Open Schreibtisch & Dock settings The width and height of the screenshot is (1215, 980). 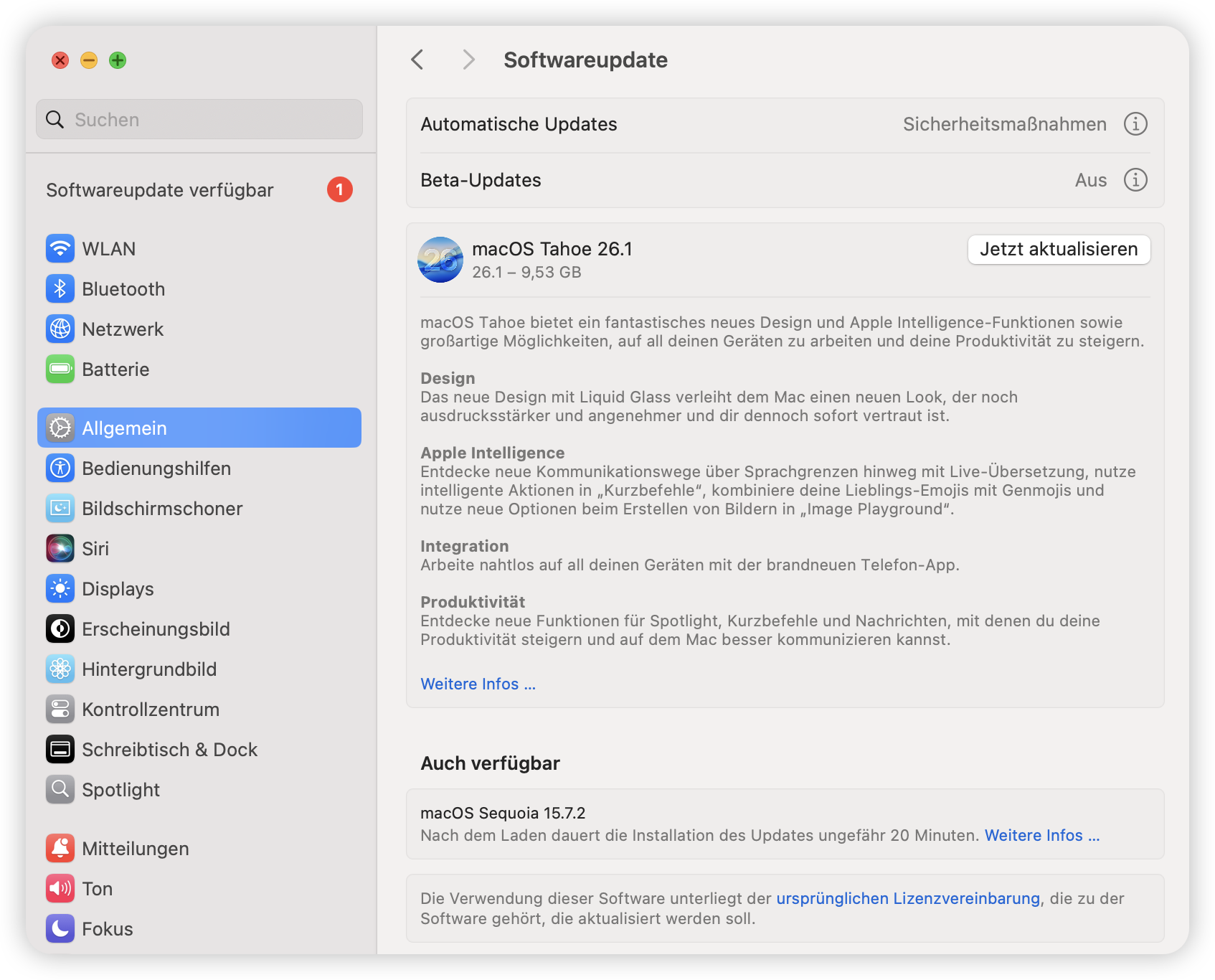[199, 750]
